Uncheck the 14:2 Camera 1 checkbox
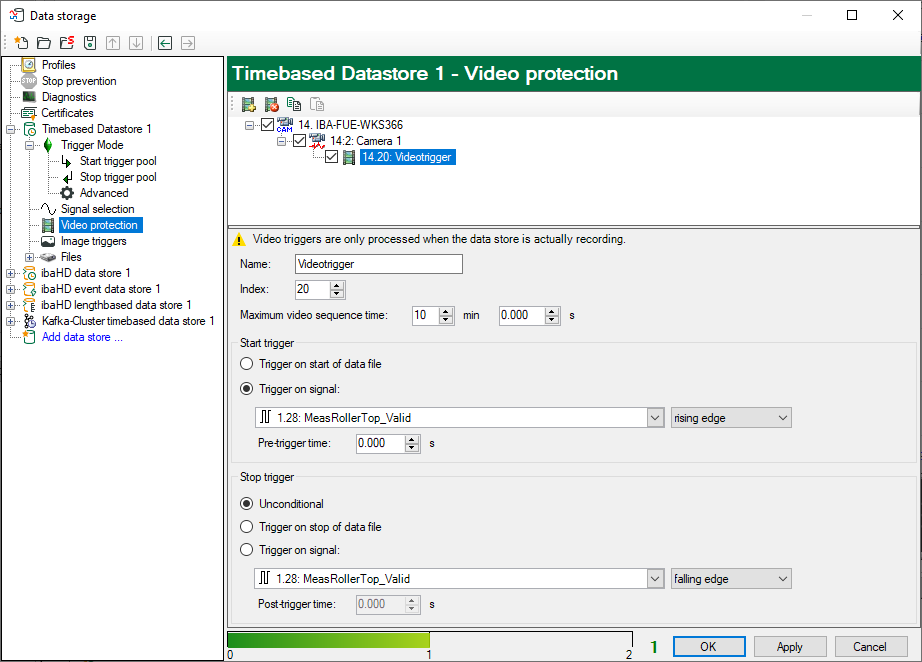Viewport: 922px width, 662px height. (299, 141)
